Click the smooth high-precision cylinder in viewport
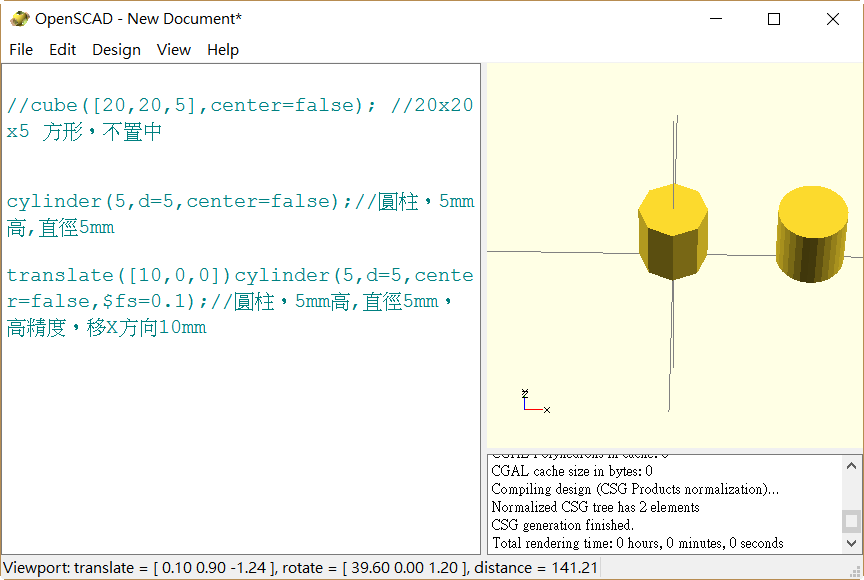The height and width of the screenshot is (580, 864). 812,234
